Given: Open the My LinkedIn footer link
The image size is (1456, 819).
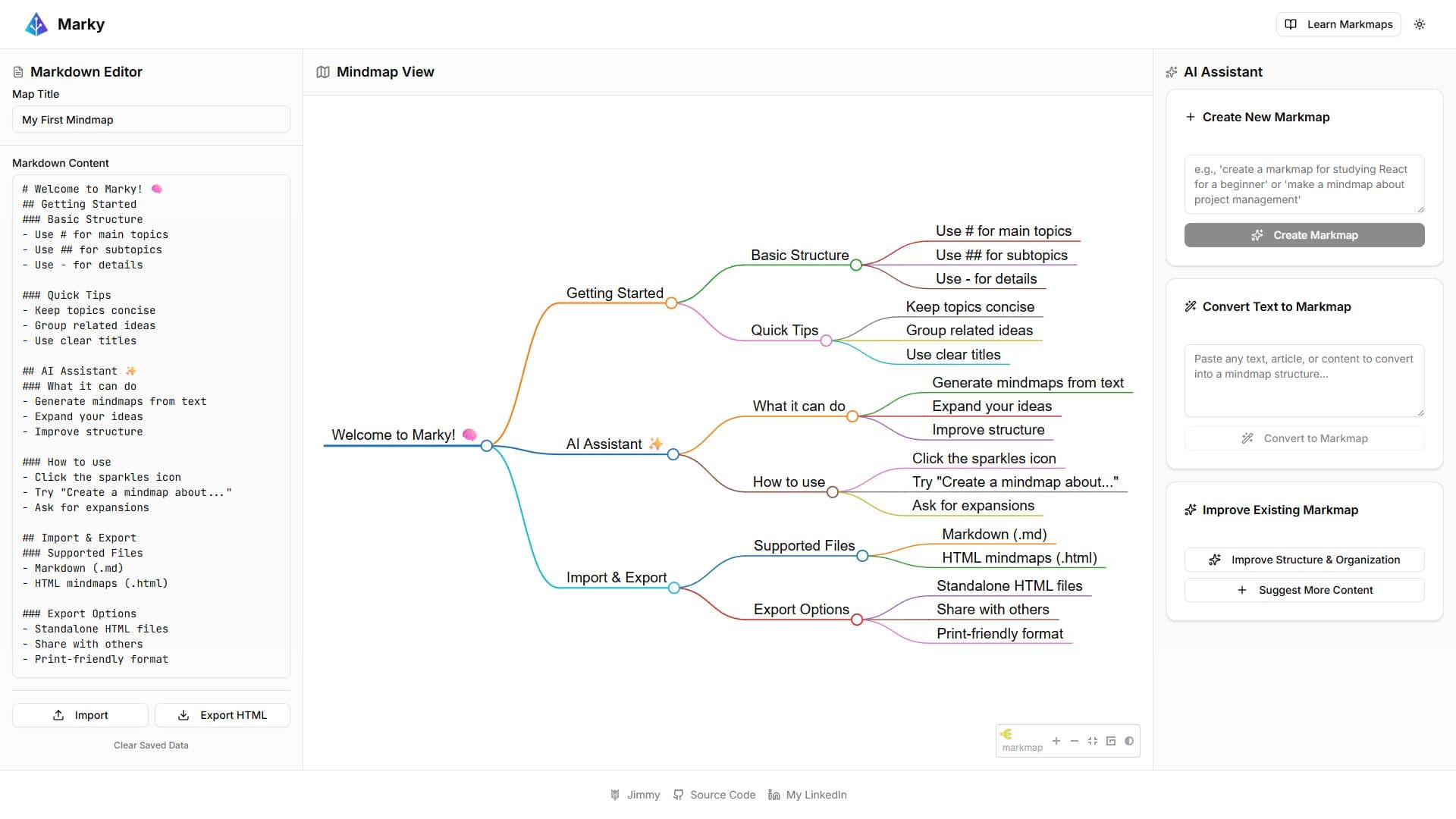Looking at the screenshot, I should click(x=808, y=795).
